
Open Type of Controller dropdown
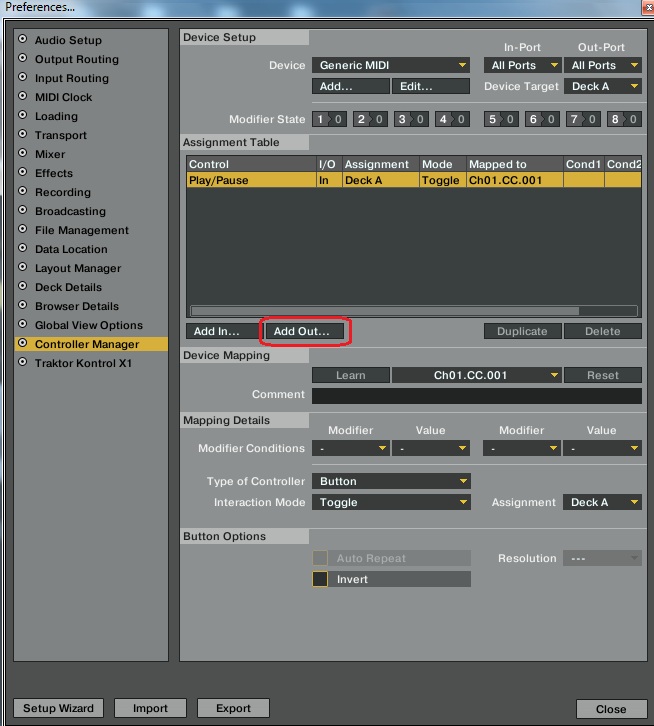[x=391, y=481]
